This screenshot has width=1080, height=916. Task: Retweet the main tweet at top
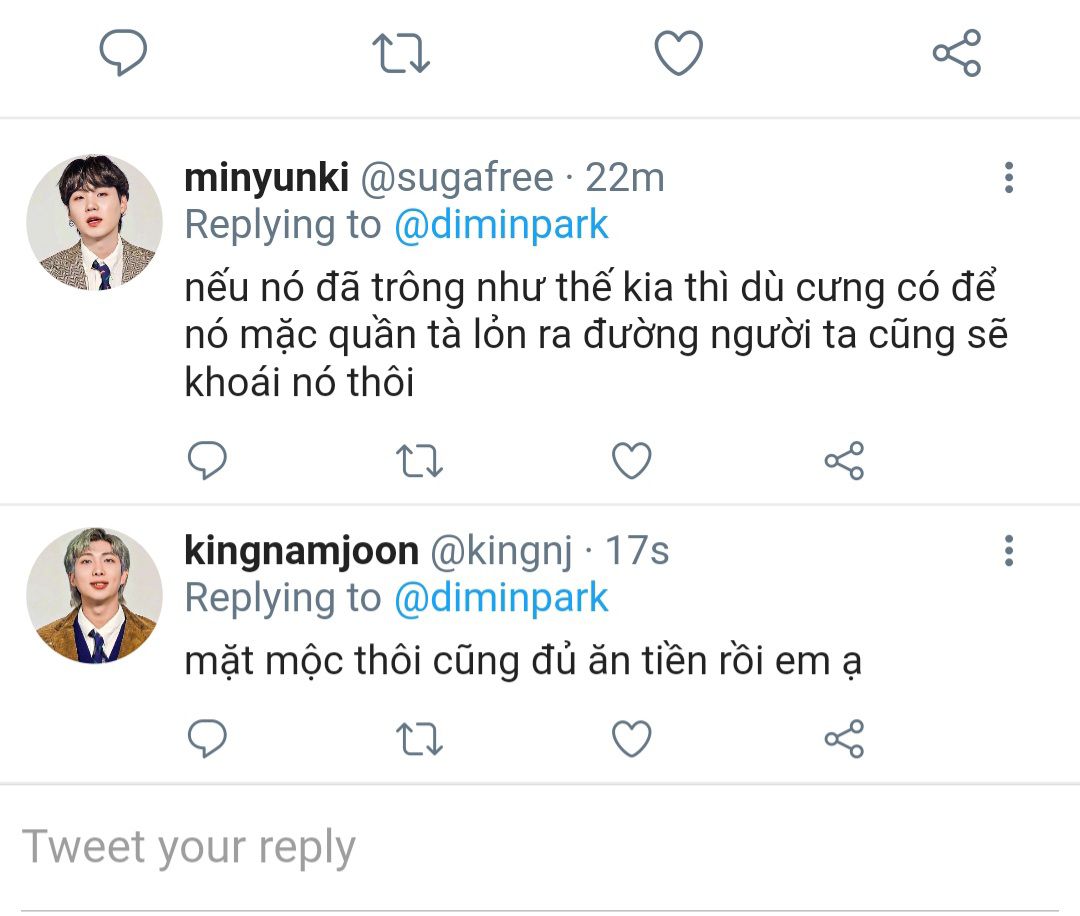[x=401, y=53]
